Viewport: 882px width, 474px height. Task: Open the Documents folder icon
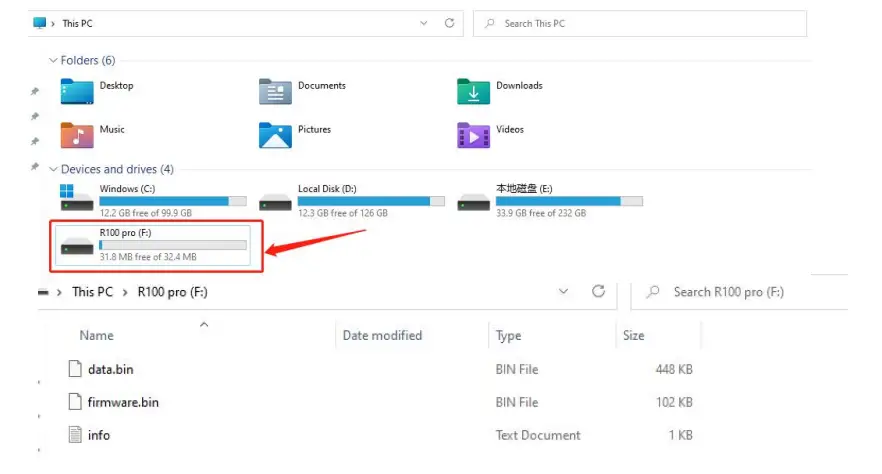[x=275, y=92]
